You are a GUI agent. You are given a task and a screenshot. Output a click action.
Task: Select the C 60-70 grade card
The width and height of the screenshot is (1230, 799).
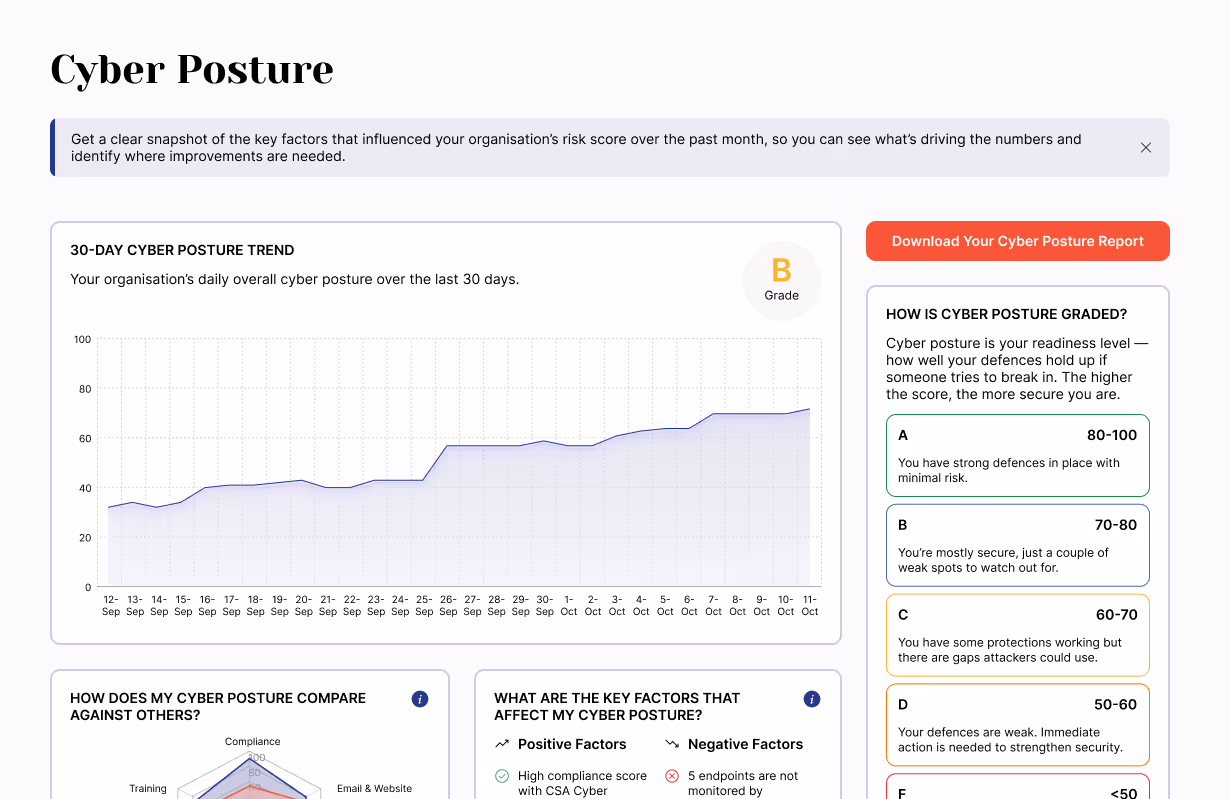pos(1017,635)
